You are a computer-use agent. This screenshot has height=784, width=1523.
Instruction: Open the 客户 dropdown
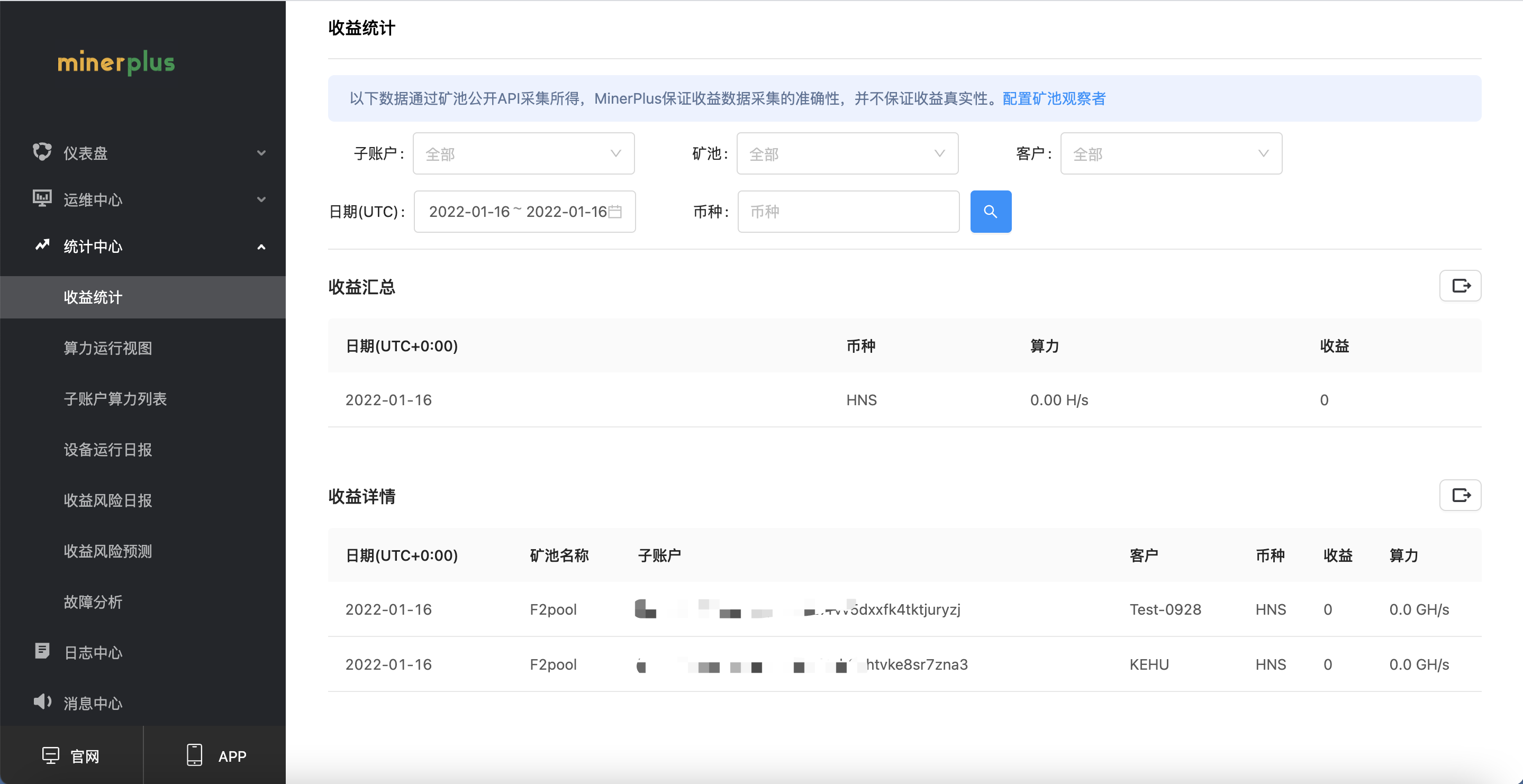(x=1171, y=154)
